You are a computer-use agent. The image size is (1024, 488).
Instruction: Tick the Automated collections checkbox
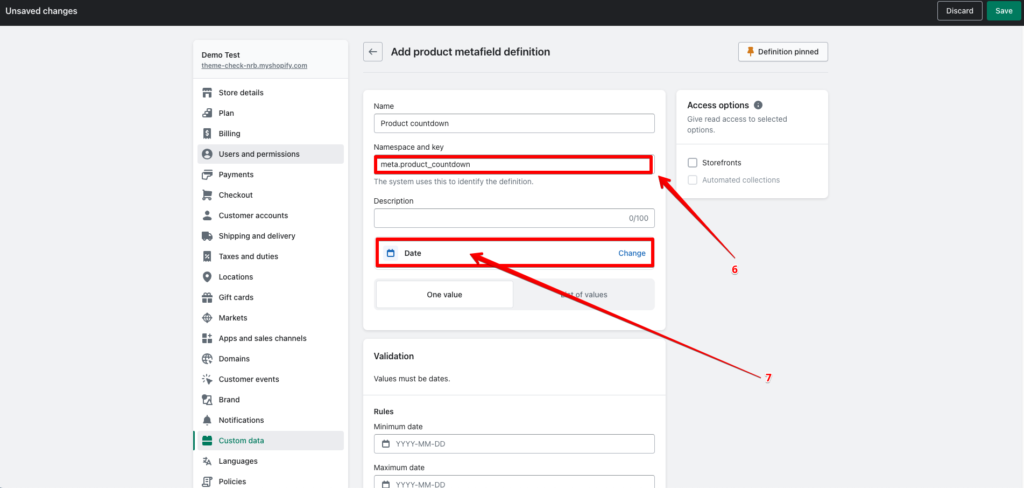coord(692,180)
